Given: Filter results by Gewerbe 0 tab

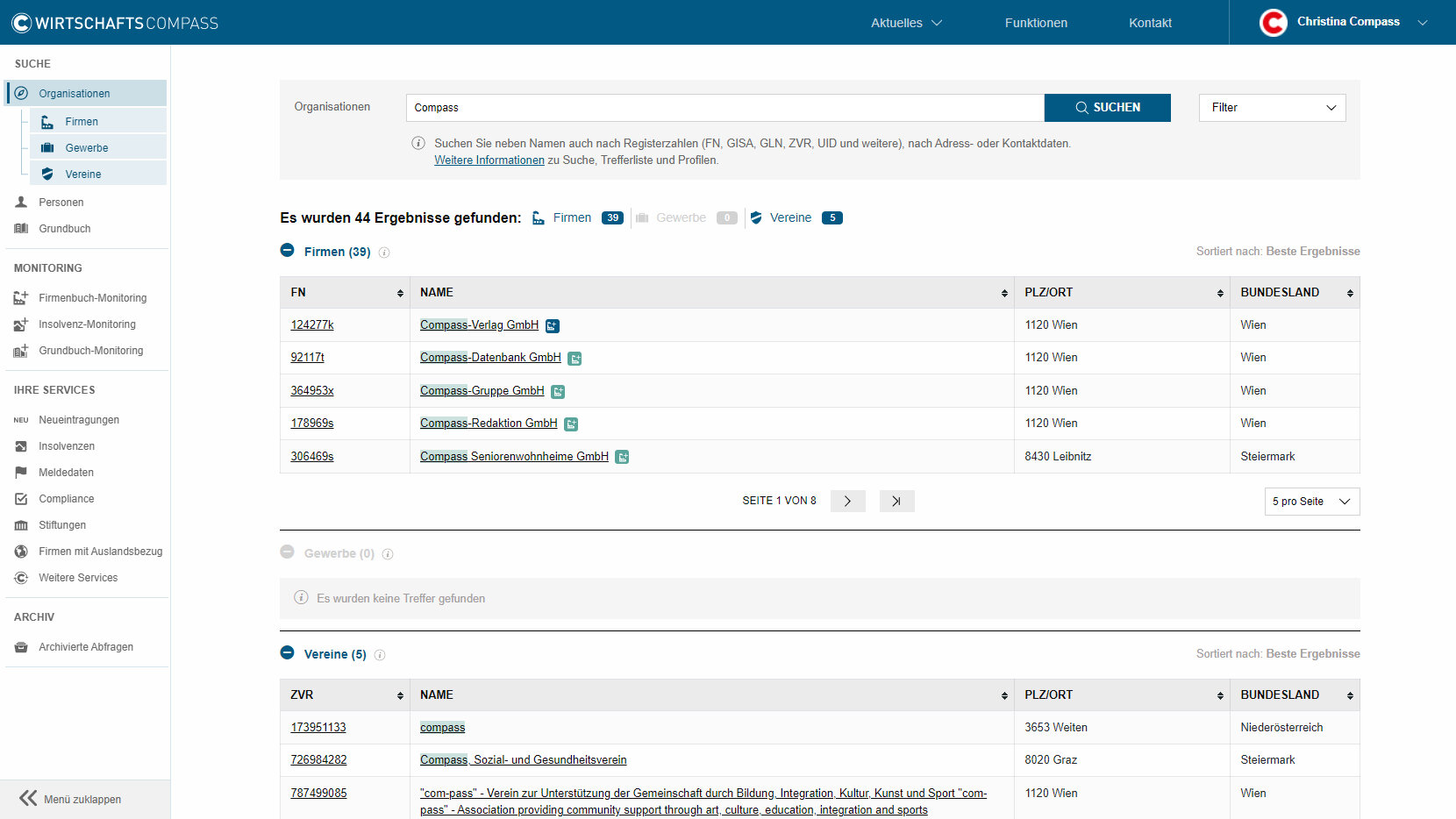Looking at the screenshot, I should click(686, 217).
